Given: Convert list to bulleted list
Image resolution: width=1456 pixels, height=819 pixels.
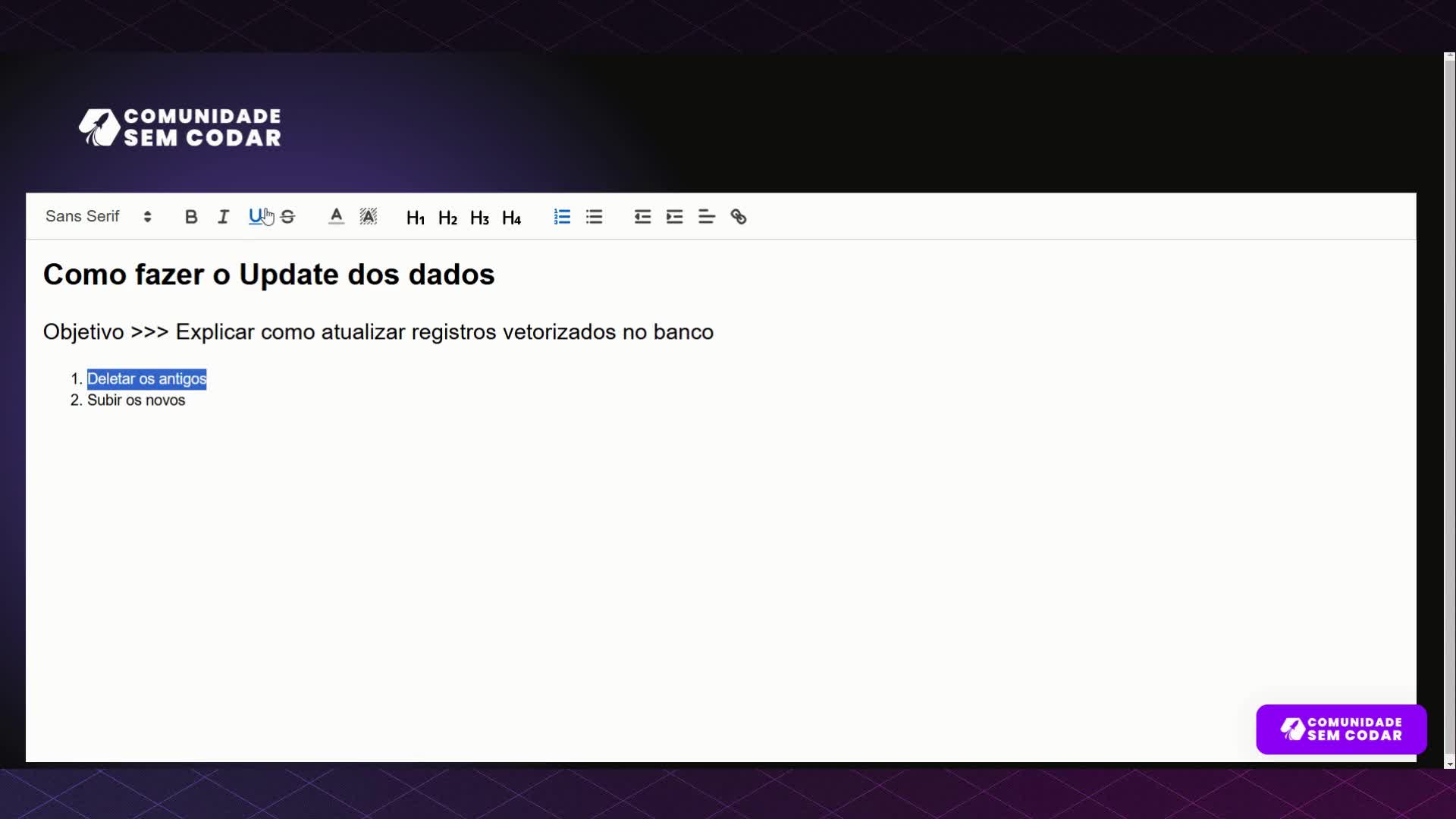Looking at the screenshot, I should coord(595,216).
